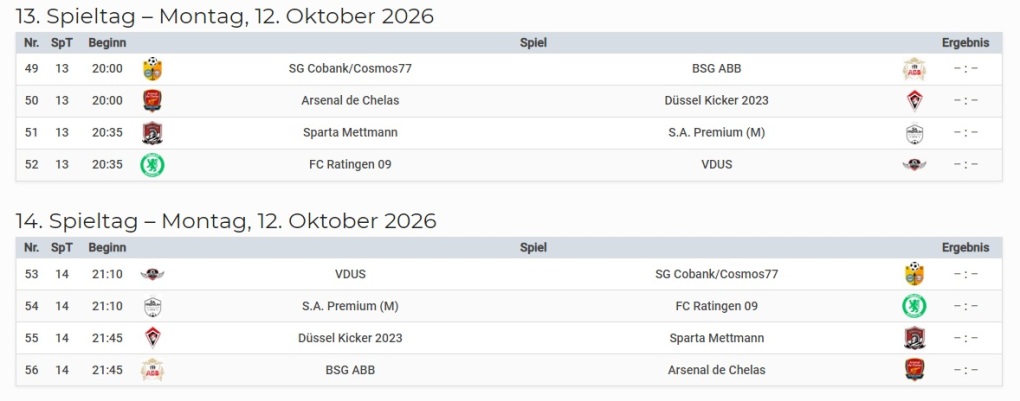Click FC Ratingen 09 logo in match 52
1020x401 pixels.
click(x=152, y=165)
